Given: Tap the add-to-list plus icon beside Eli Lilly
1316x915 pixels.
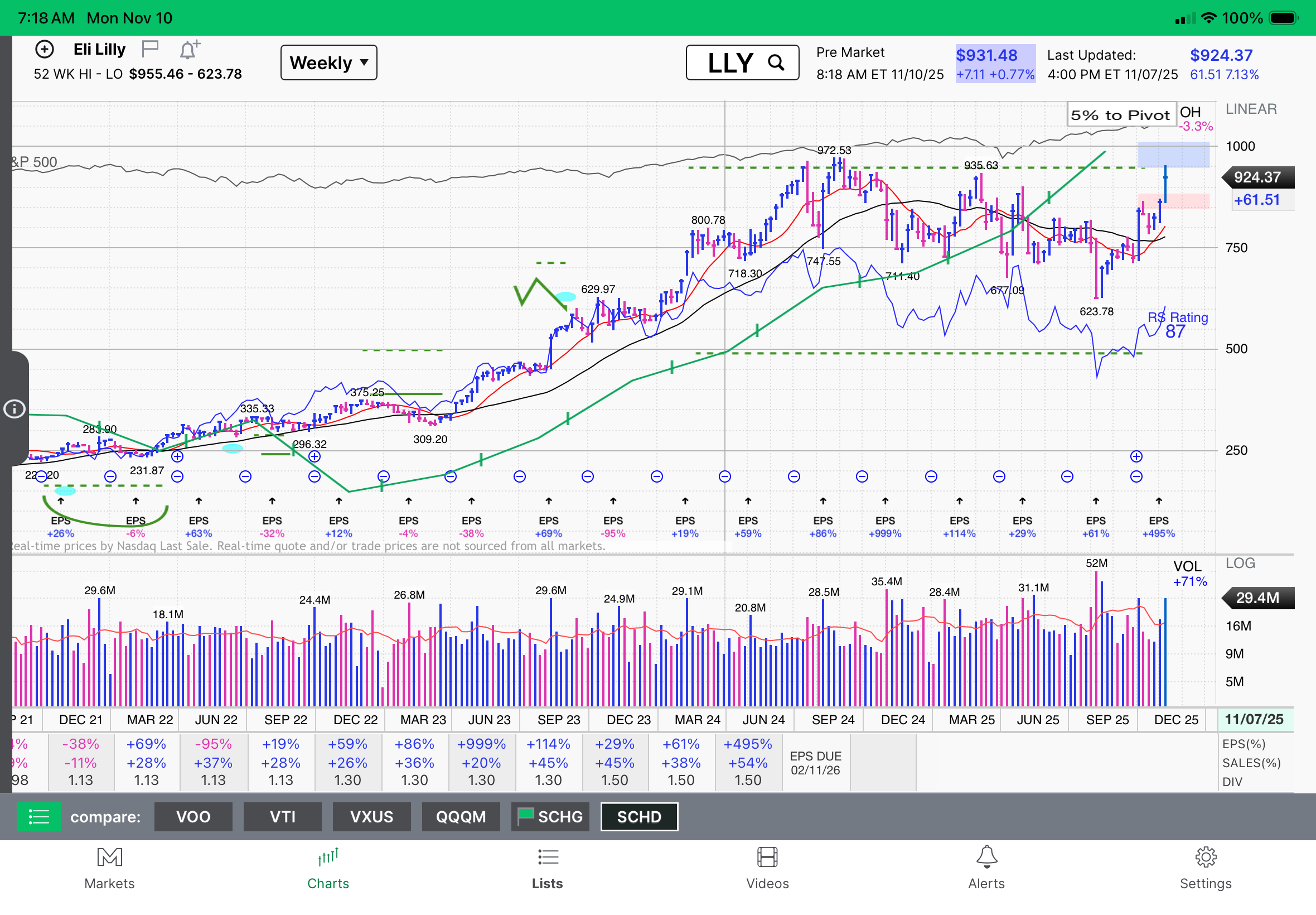Looking at the screenshot, I should [x=44, y=49].
